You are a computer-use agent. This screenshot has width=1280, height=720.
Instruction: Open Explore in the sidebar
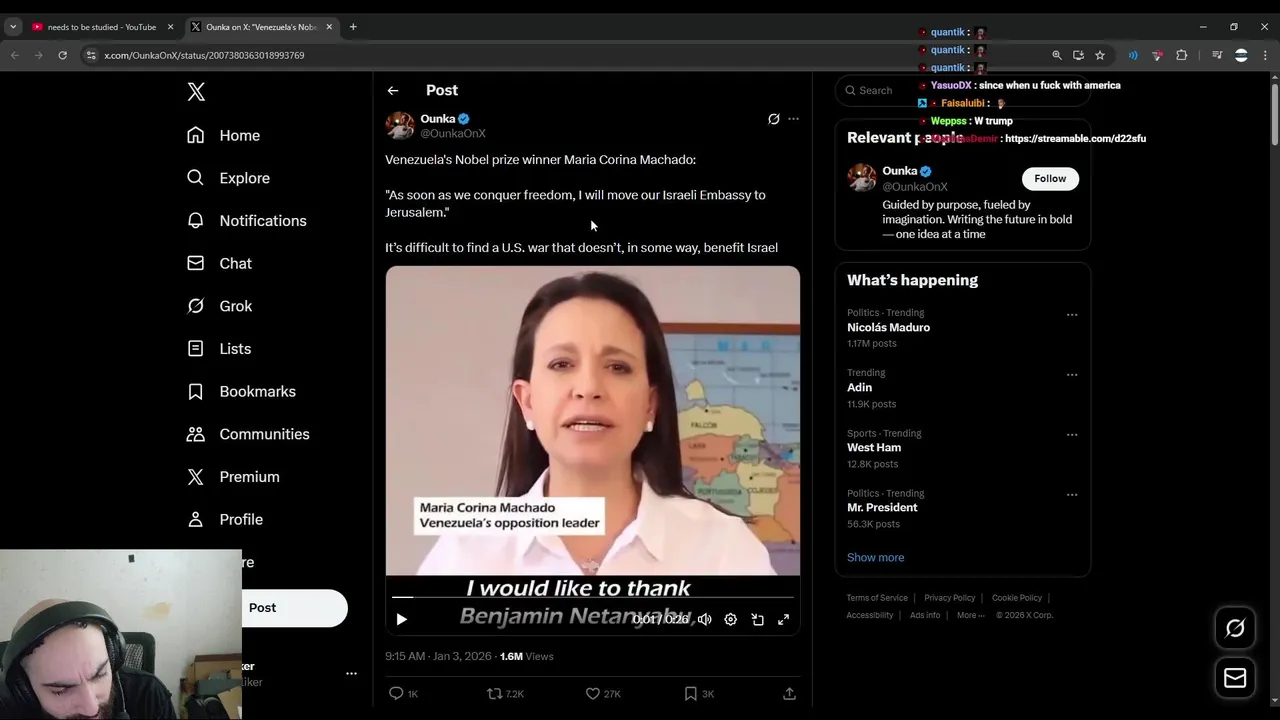[229, 178]
